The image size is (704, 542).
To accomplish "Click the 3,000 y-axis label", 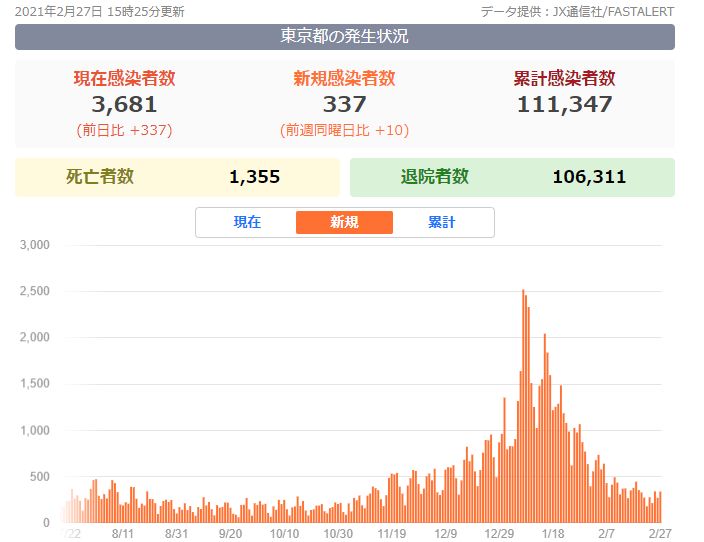I will click(35, 245).
